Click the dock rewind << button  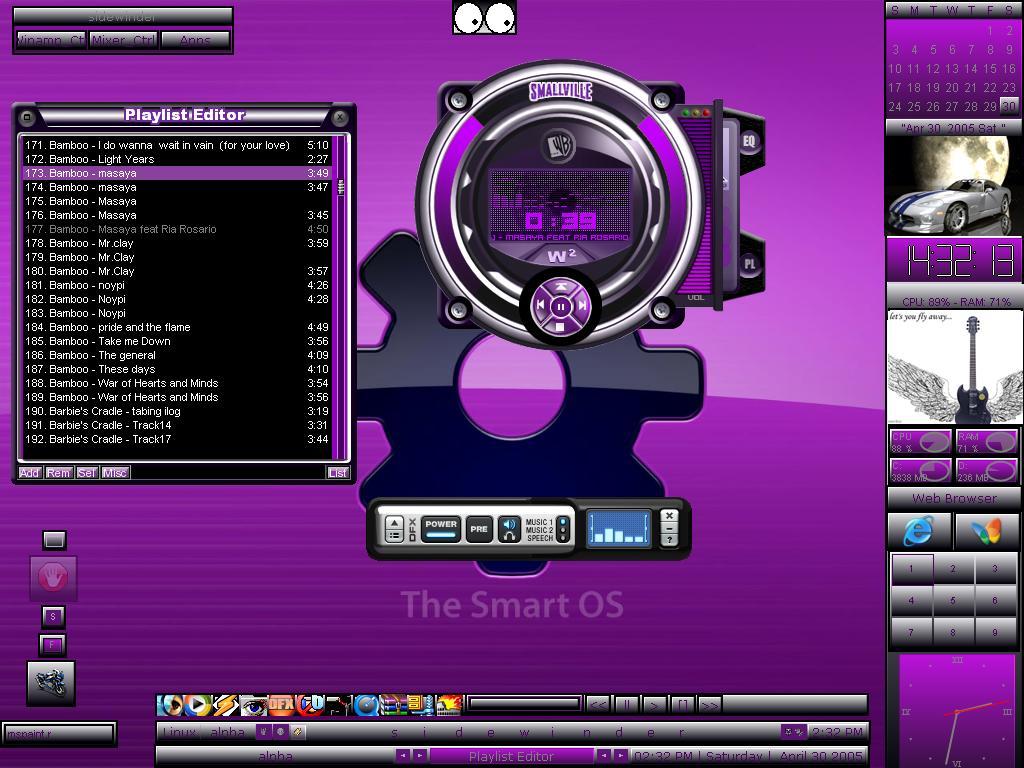click(598, 704)
